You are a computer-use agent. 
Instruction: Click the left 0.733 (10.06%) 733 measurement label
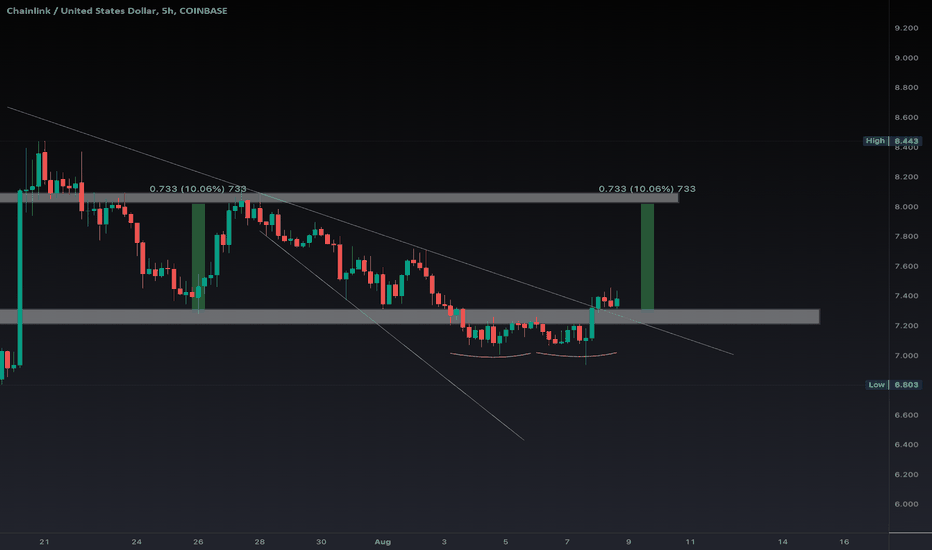(198, 188)
